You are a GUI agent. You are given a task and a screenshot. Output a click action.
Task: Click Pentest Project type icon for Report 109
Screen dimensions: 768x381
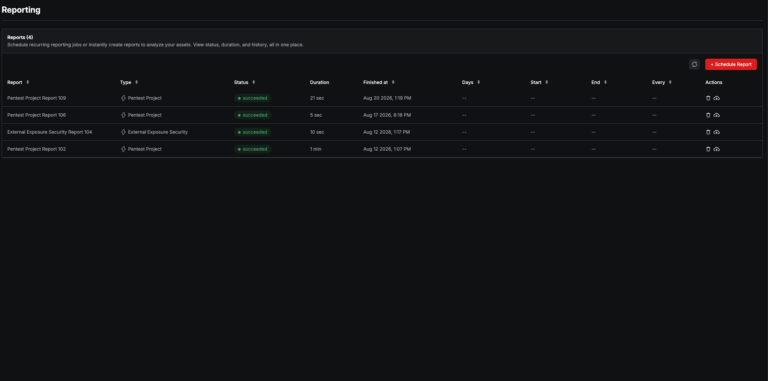(x=123, y=98)
